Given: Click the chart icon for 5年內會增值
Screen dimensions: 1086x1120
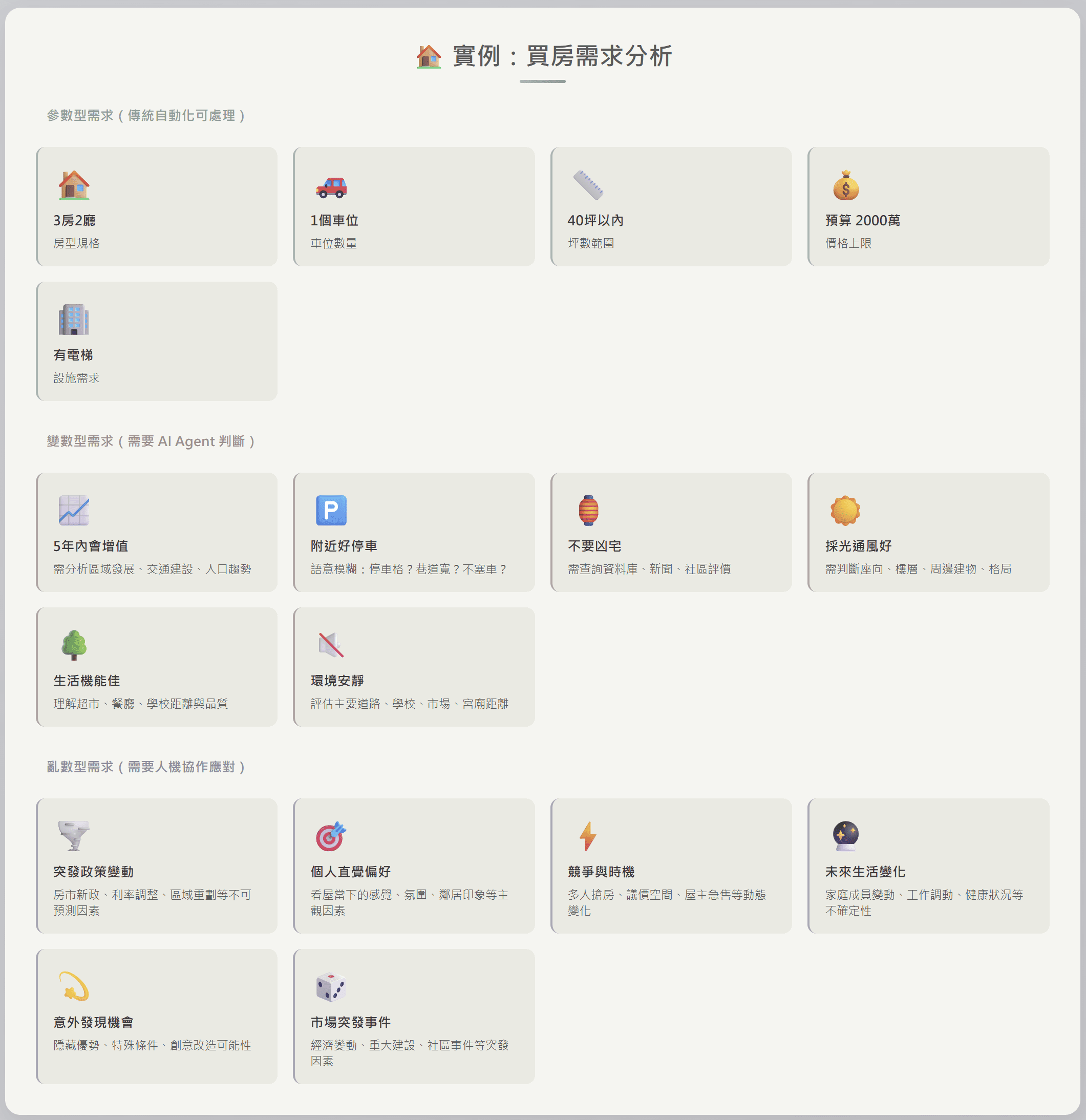Looking at the screenshot, I should [74, 510].
